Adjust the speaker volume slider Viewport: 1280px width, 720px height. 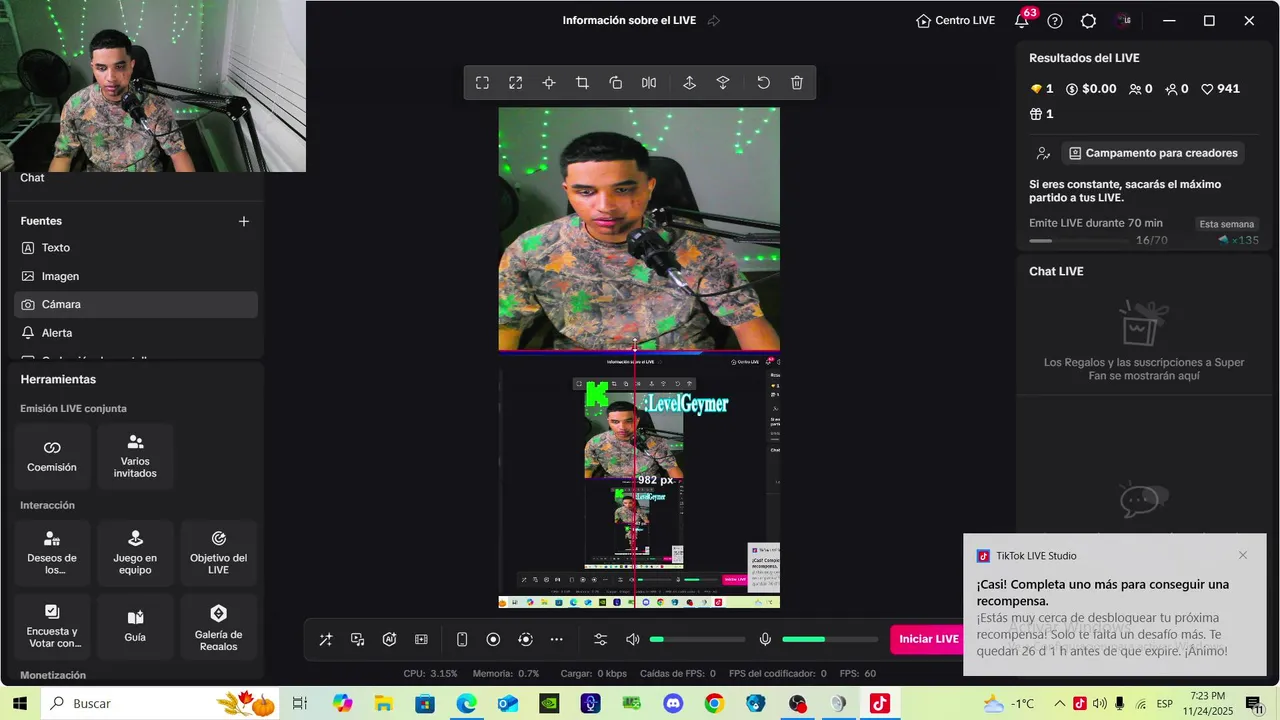pos(697,639)
